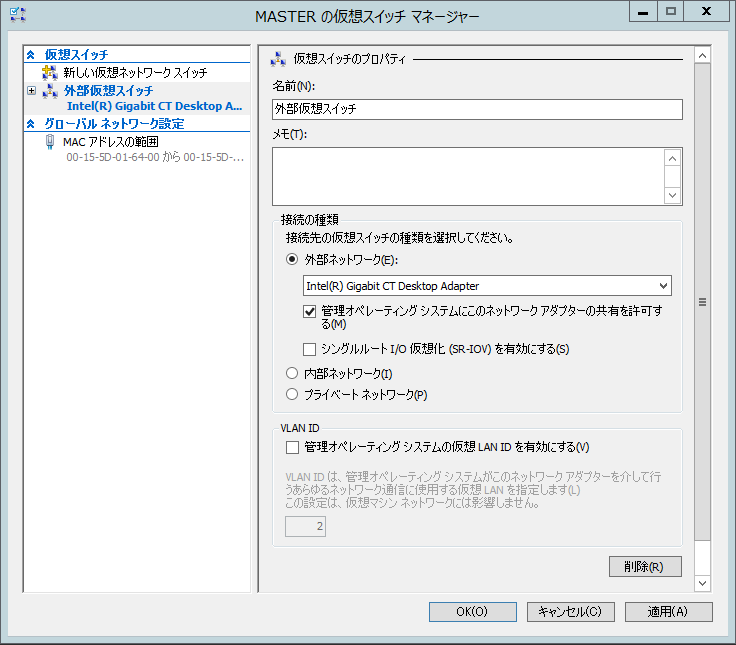The height and width of the screenshot is (645, 736).
Task: Enable 仮想 LAN ID を有効にする(V) checkbox
Action: coord(292,447)
